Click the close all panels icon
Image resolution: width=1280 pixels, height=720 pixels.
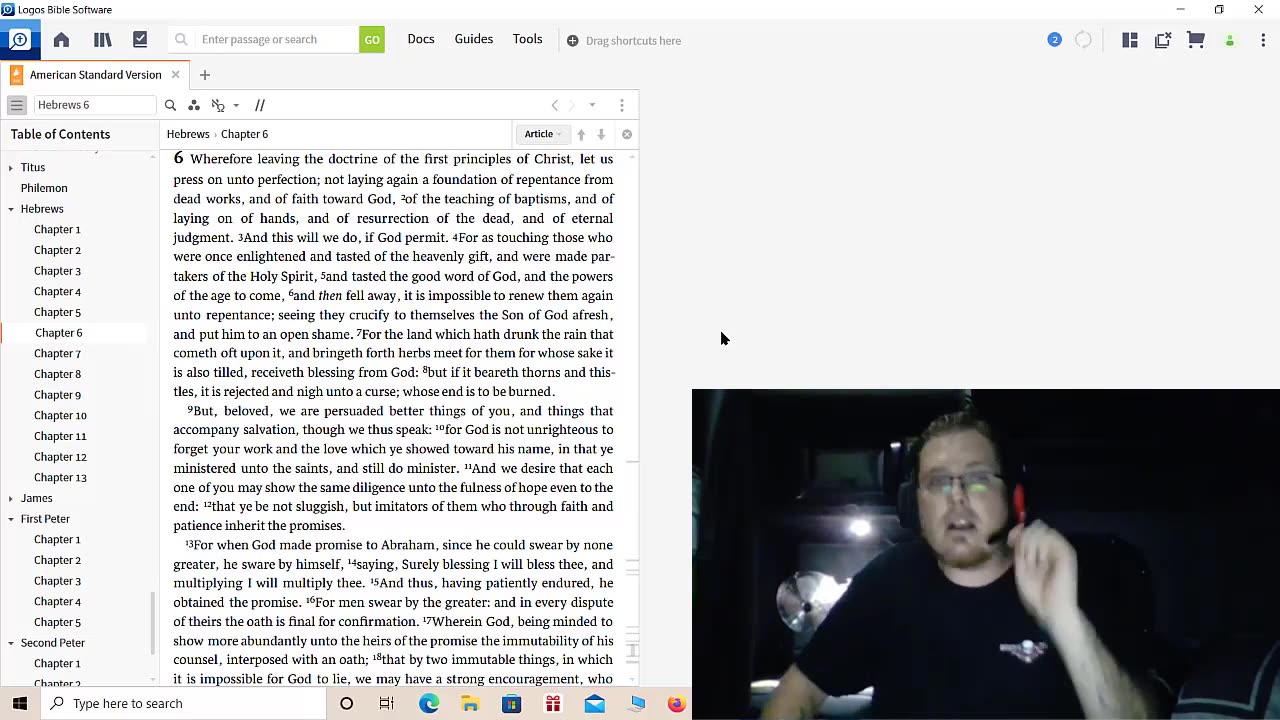pos(1163,40)
